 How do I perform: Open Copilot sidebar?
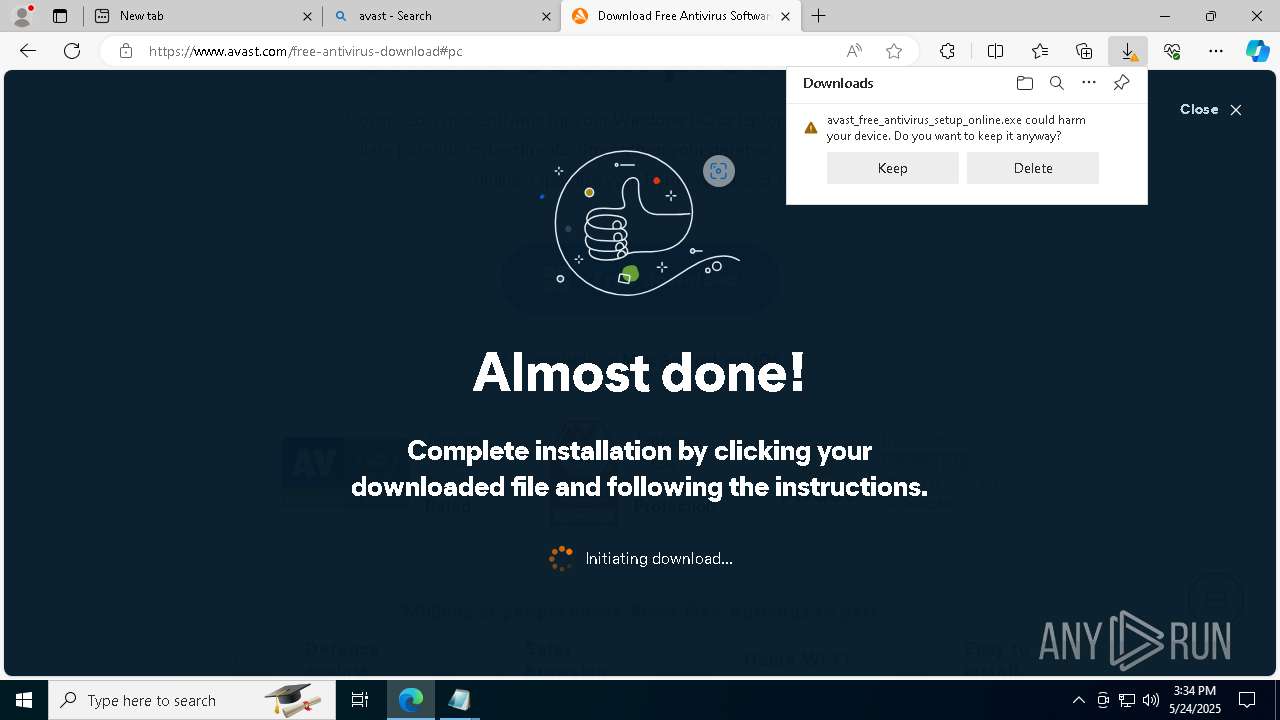coord(1258,51)
